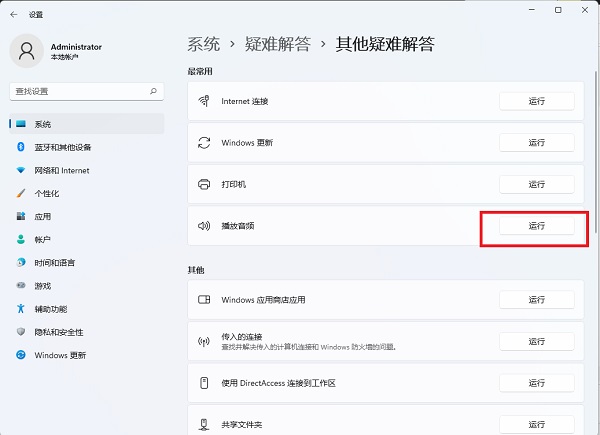Click 疑难解答 in the breadcrumb

click(278, 44)
